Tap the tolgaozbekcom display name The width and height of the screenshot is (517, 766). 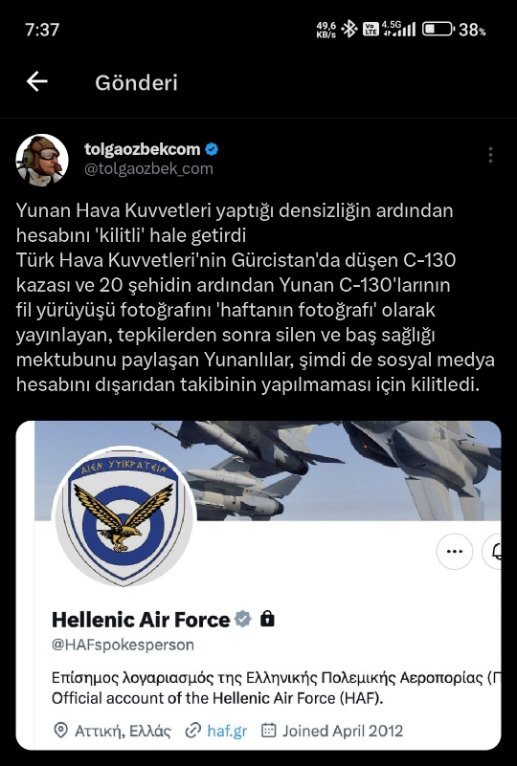coord(142,149)
